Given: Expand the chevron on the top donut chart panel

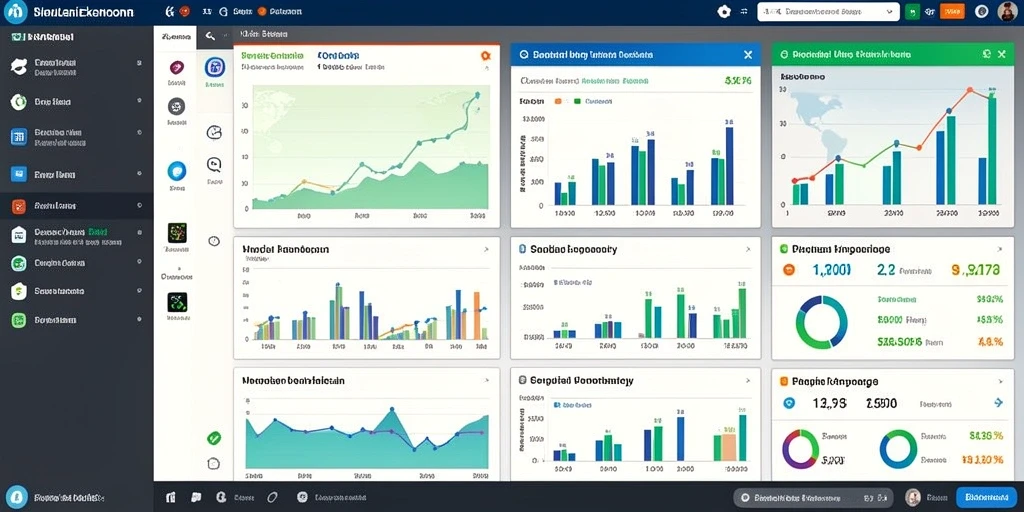Looking at the screenshot, I should coord(1000,249).
